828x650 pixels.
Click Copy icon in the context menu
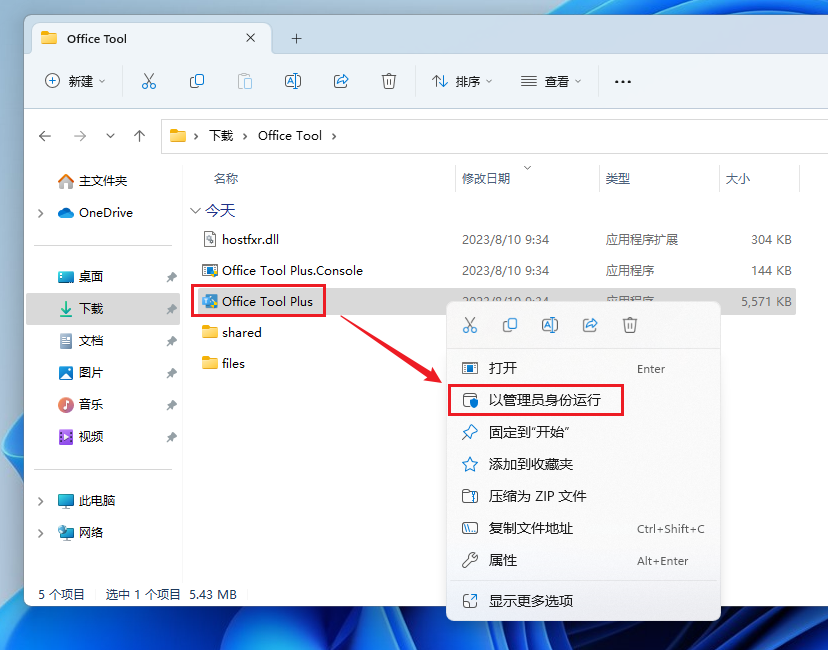(x=510, y=325)
